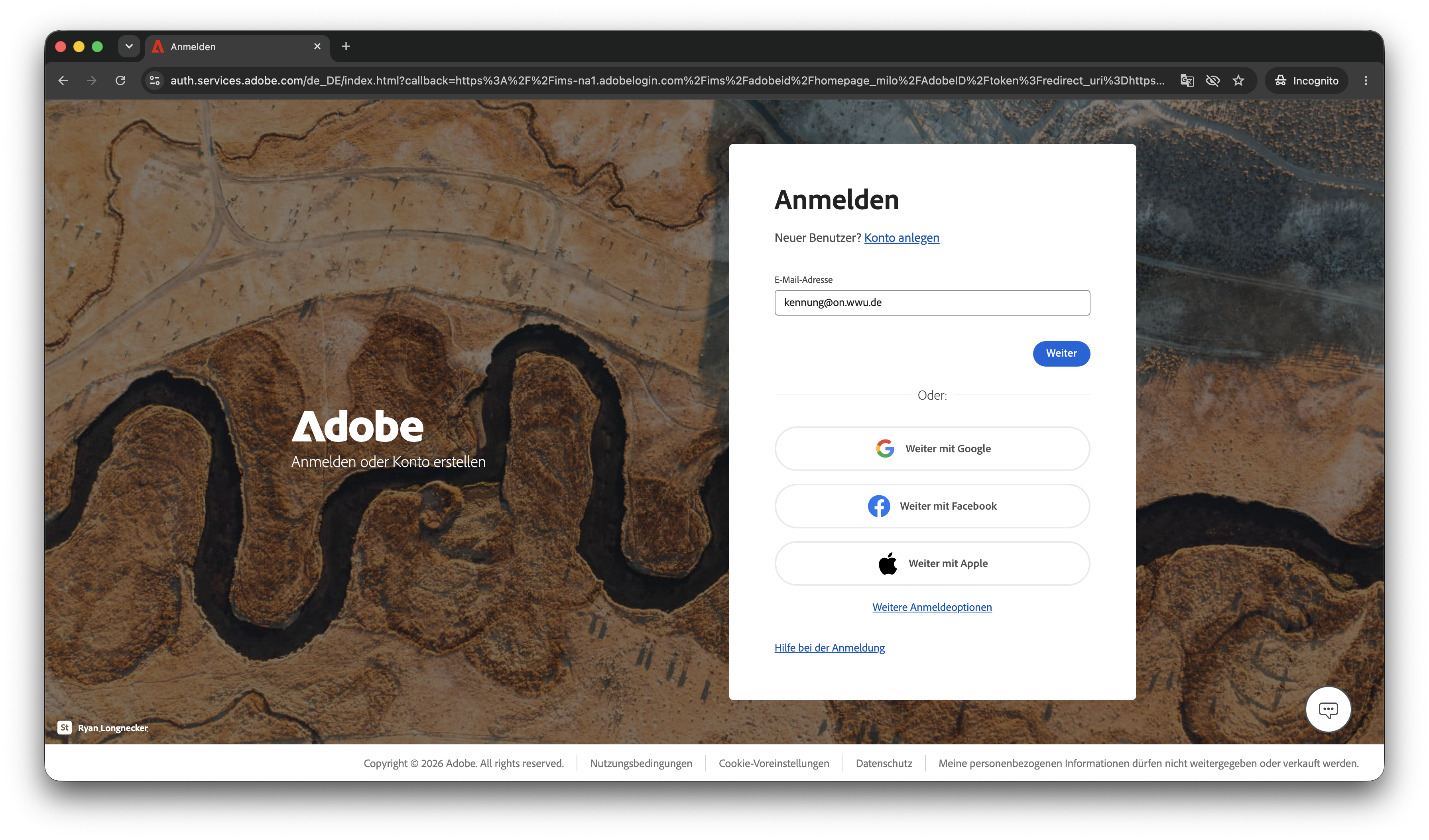The image size is (1429, 840).
Task: Click the Facebook logo icon
Action: (878, 506)
